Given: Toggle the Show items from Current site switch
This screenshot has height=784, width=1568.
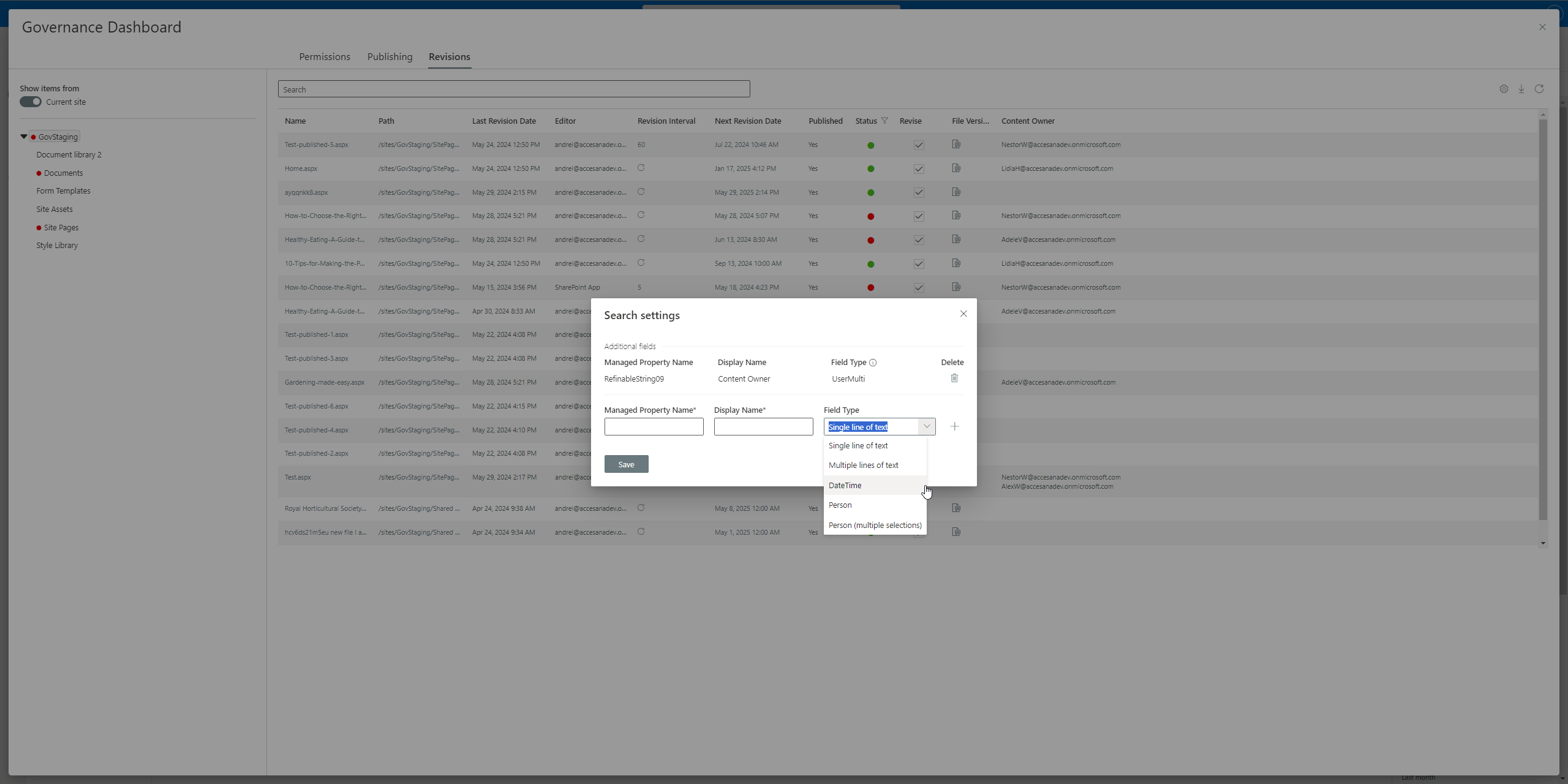Looking at the screenshot, I should click(x=31, y=101).
